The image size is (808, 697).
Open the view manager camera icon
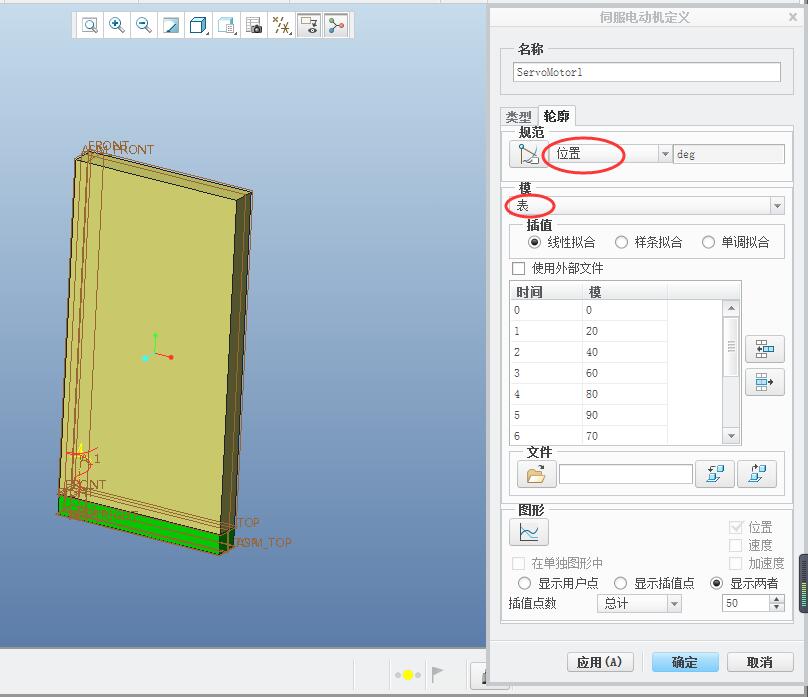tap(254, 25)
